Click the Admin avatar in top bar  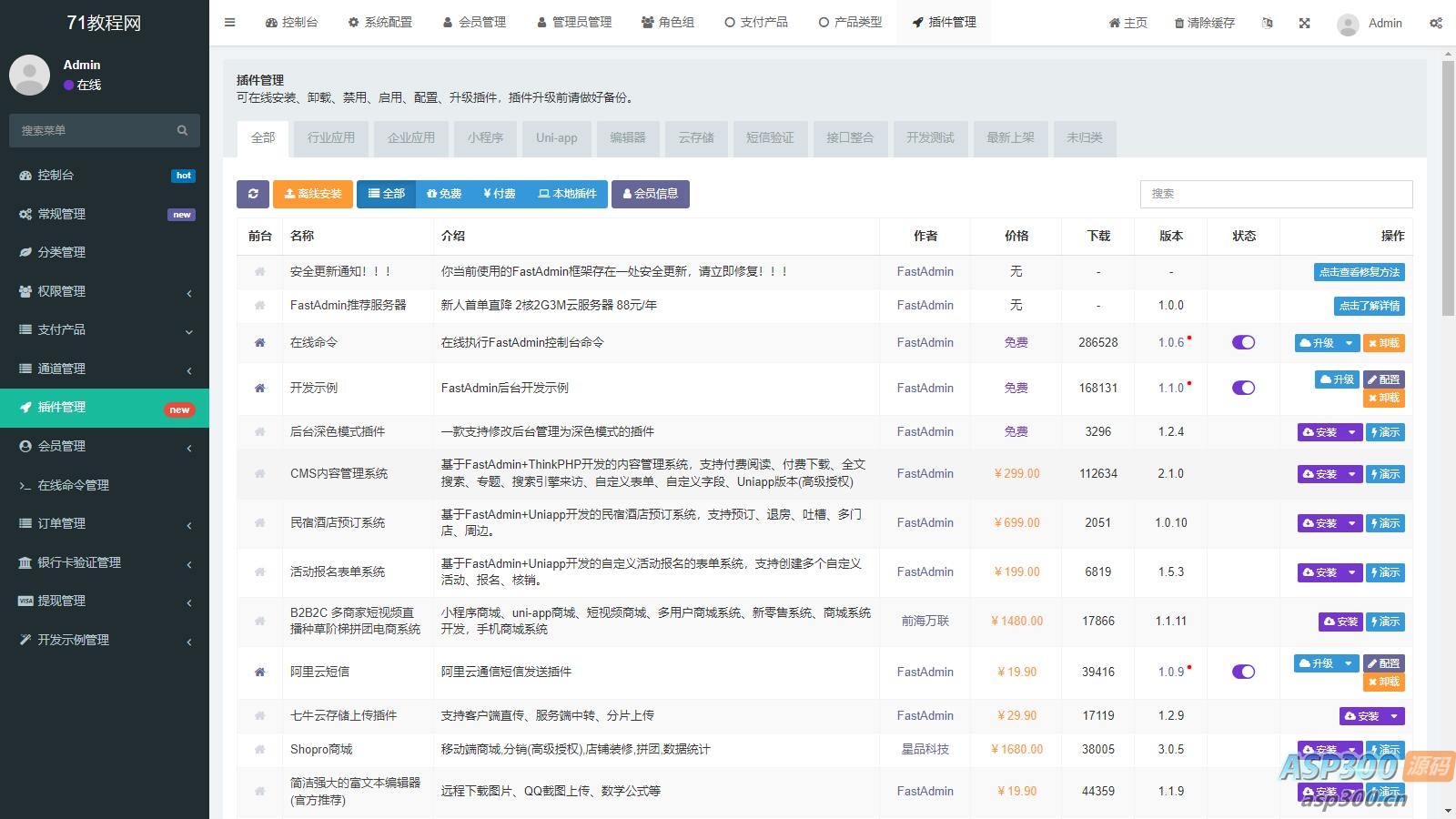[1348, 24]
